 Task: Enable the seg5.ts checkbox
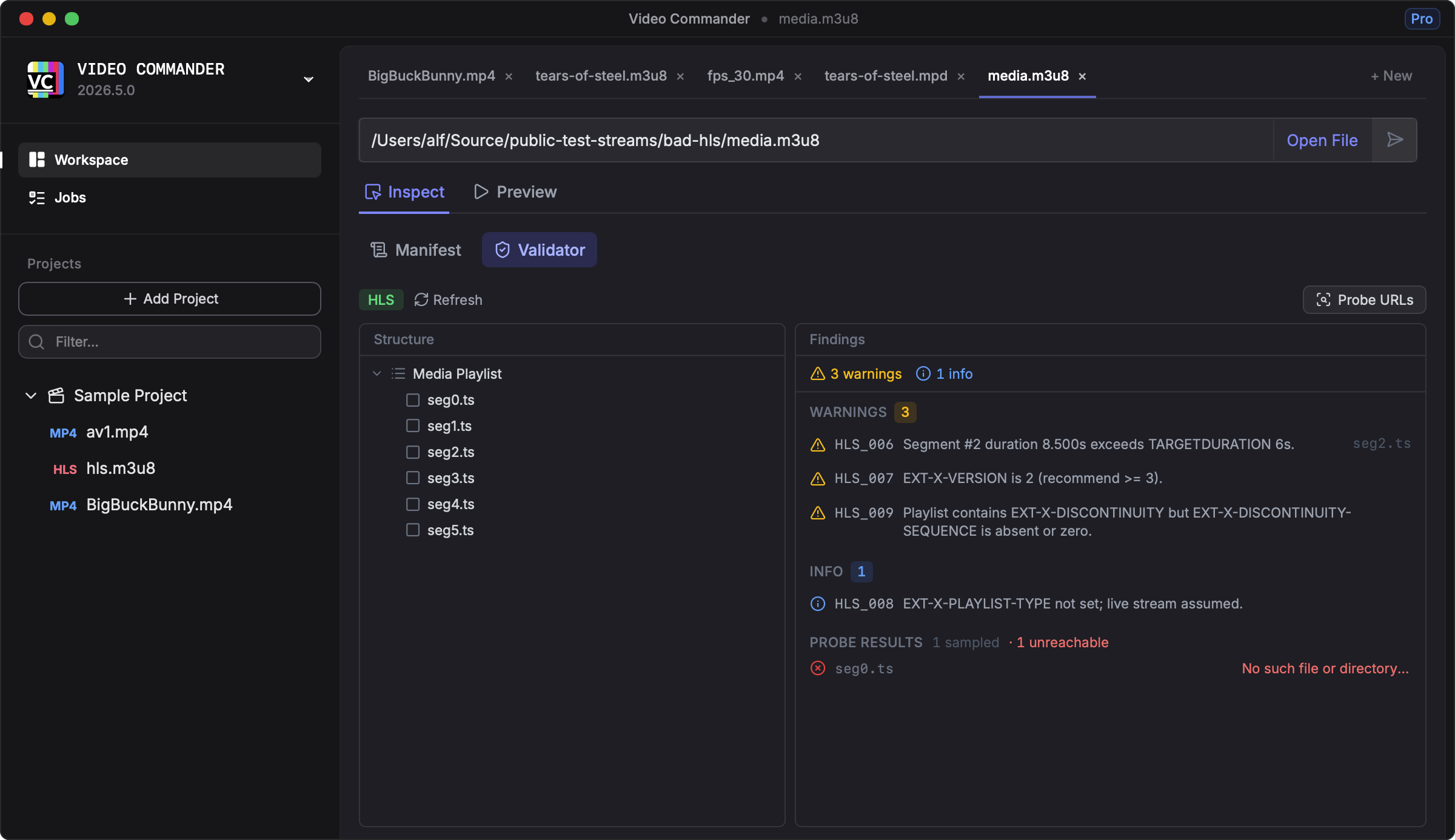[x=413, y=530]
